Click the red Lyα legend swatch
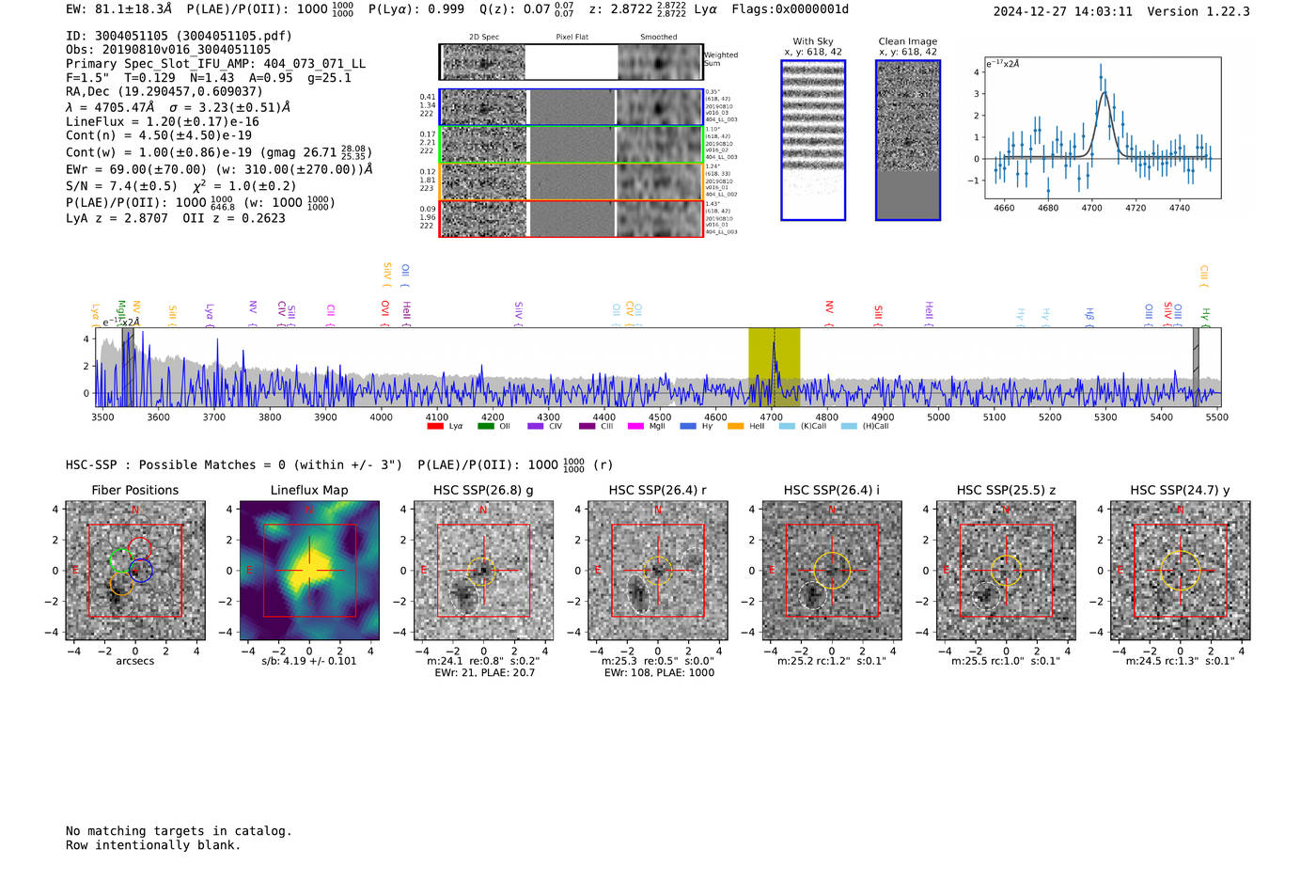 [435, 426]
